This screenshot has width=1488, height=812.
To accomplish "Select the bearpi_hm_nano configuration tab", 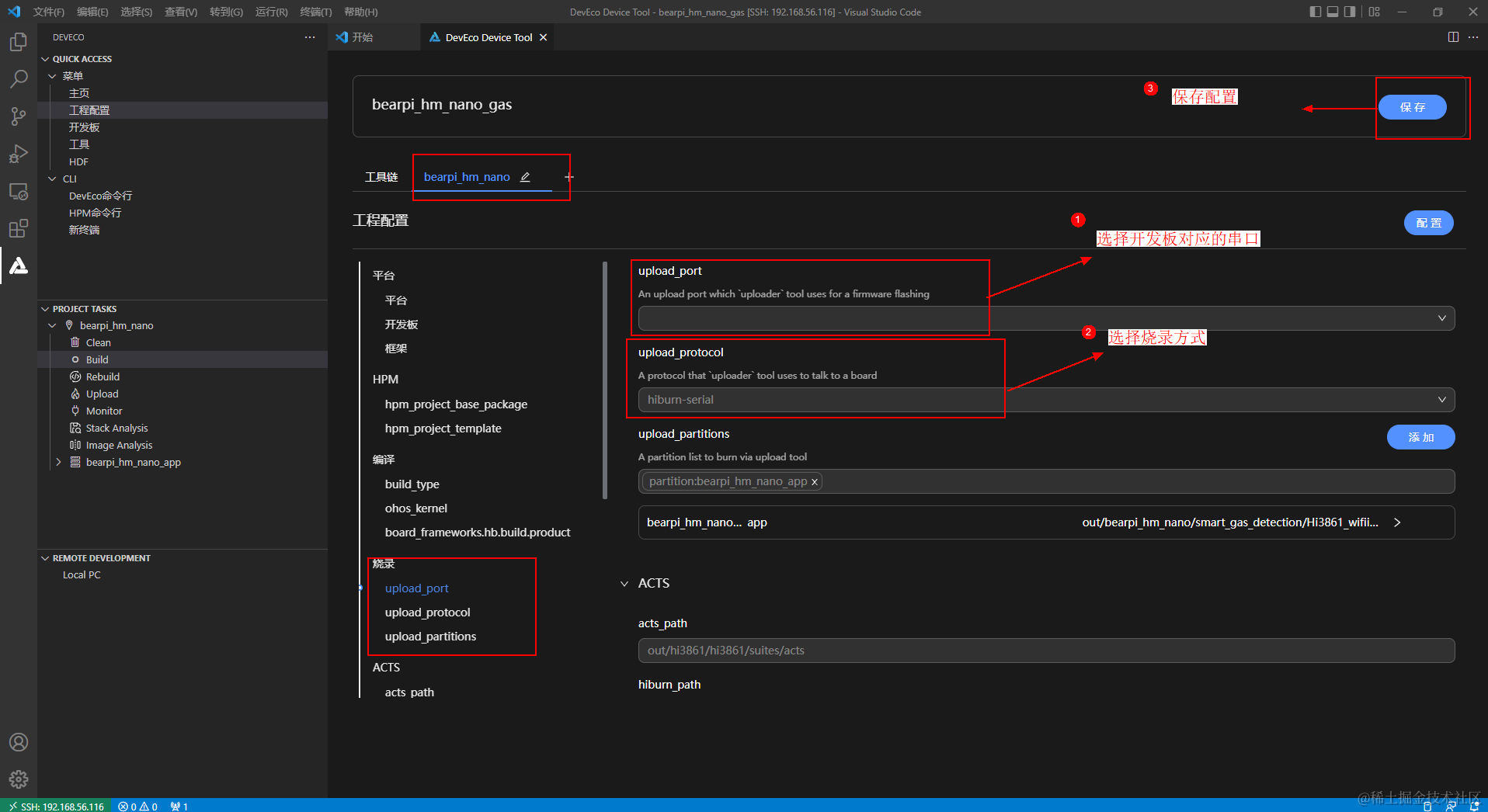I will [x=467, y=177].
